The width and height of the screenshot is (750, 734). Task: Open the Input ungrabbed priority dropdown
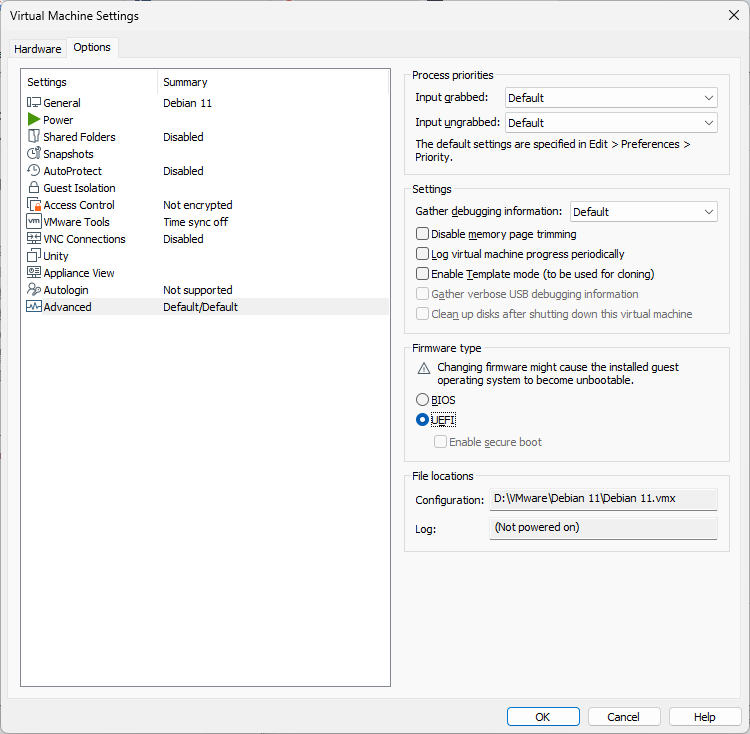tap(611, 122)
